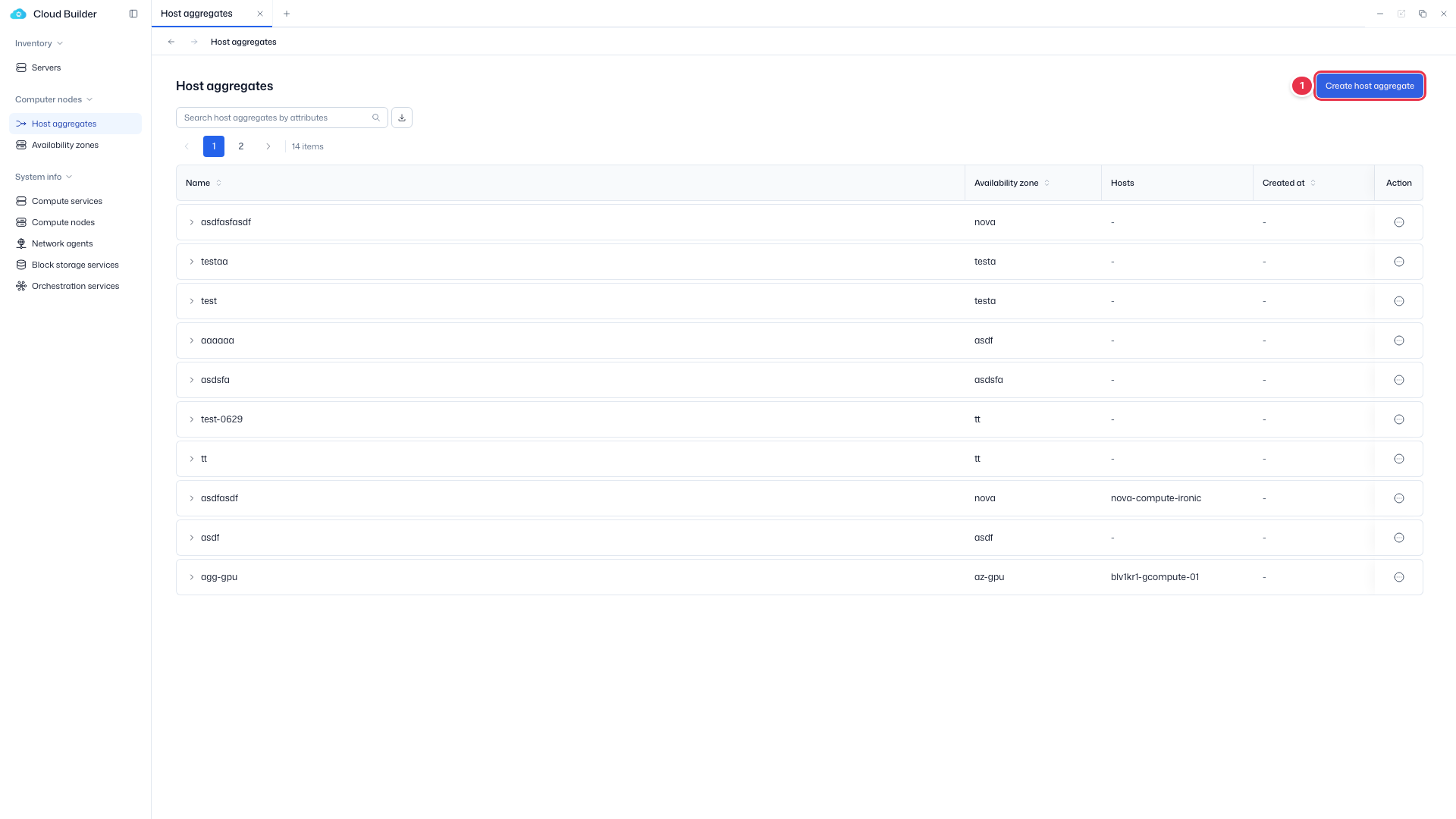Close the Host aggregates tab
The width and height of the screenshot is (1456, 819).
[260, 14]
